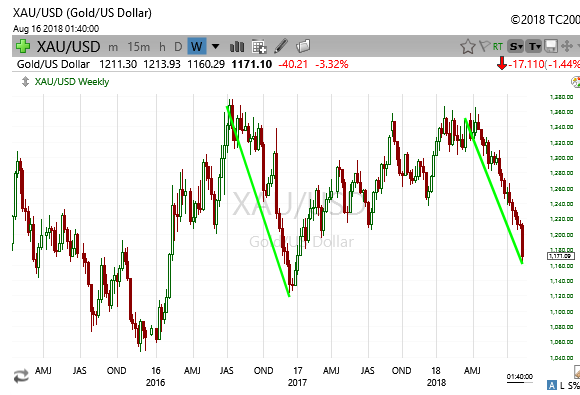The height and width of the screenshot is (395, 580).
Task: Toggle the 'L' scale button
Action: click(x=562, y=385)
